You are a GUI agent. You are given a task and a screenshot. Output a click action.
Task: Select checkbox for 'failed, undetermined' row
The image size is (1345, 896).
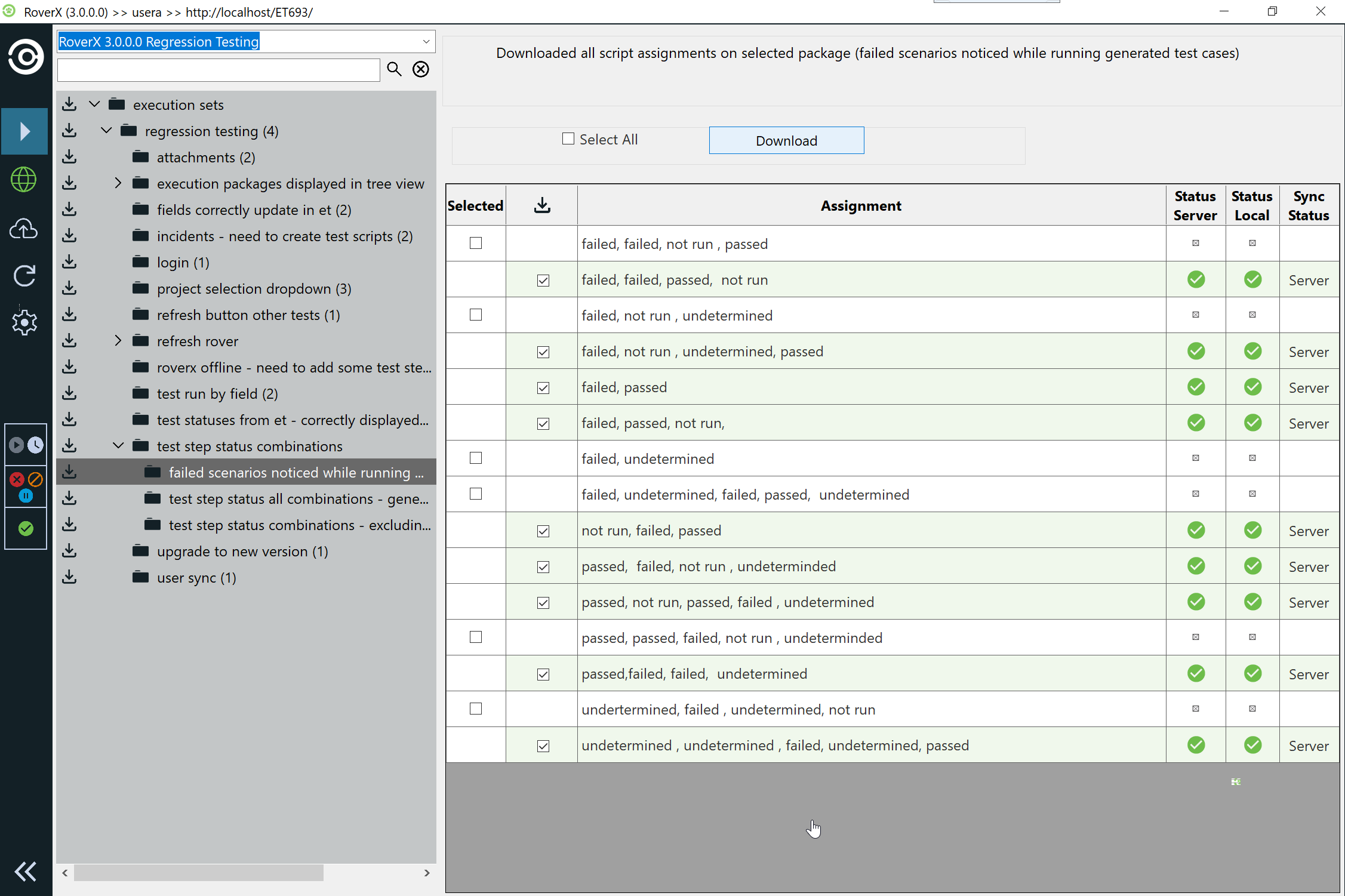pyautogui.click(x=476, y=458)
